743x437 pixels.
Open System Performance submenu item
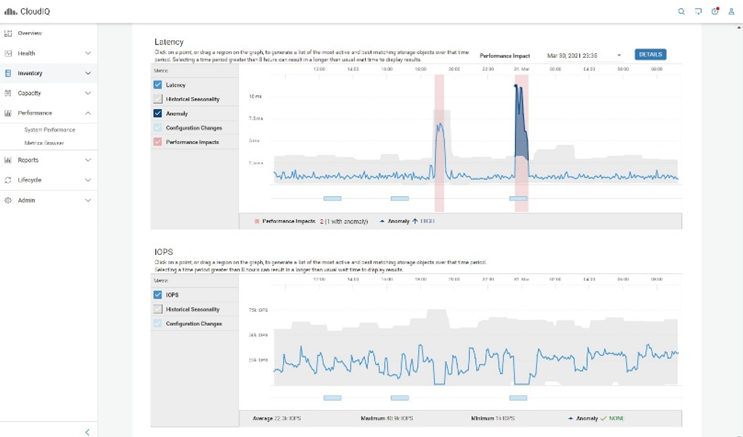click(x=50, y=130)
